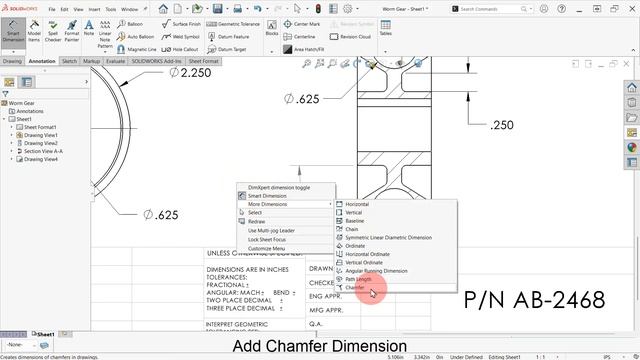
Task: Open the File menu
Action: tap(52, 9)
